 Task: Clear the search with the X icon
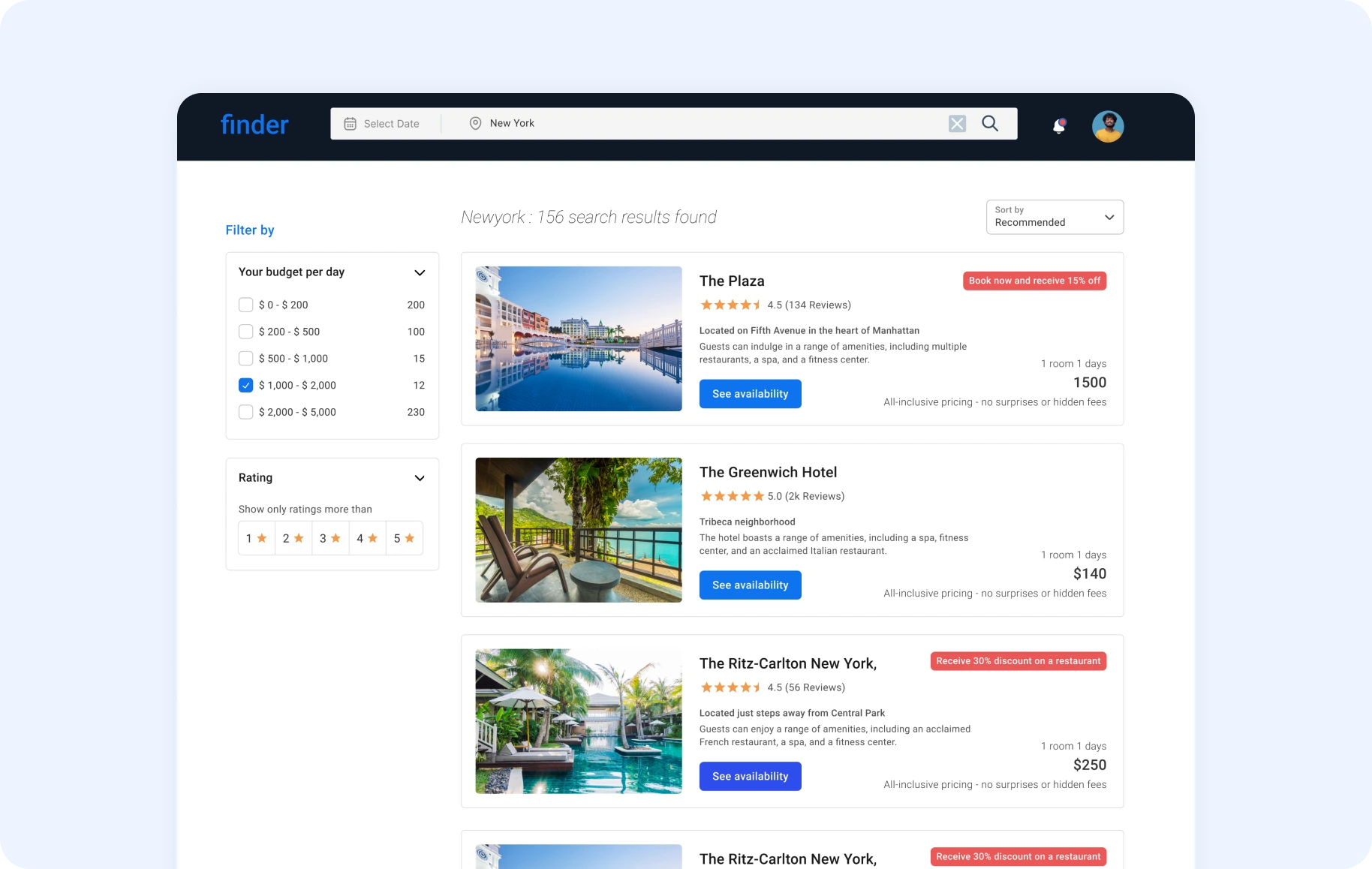tap(957, 124)
